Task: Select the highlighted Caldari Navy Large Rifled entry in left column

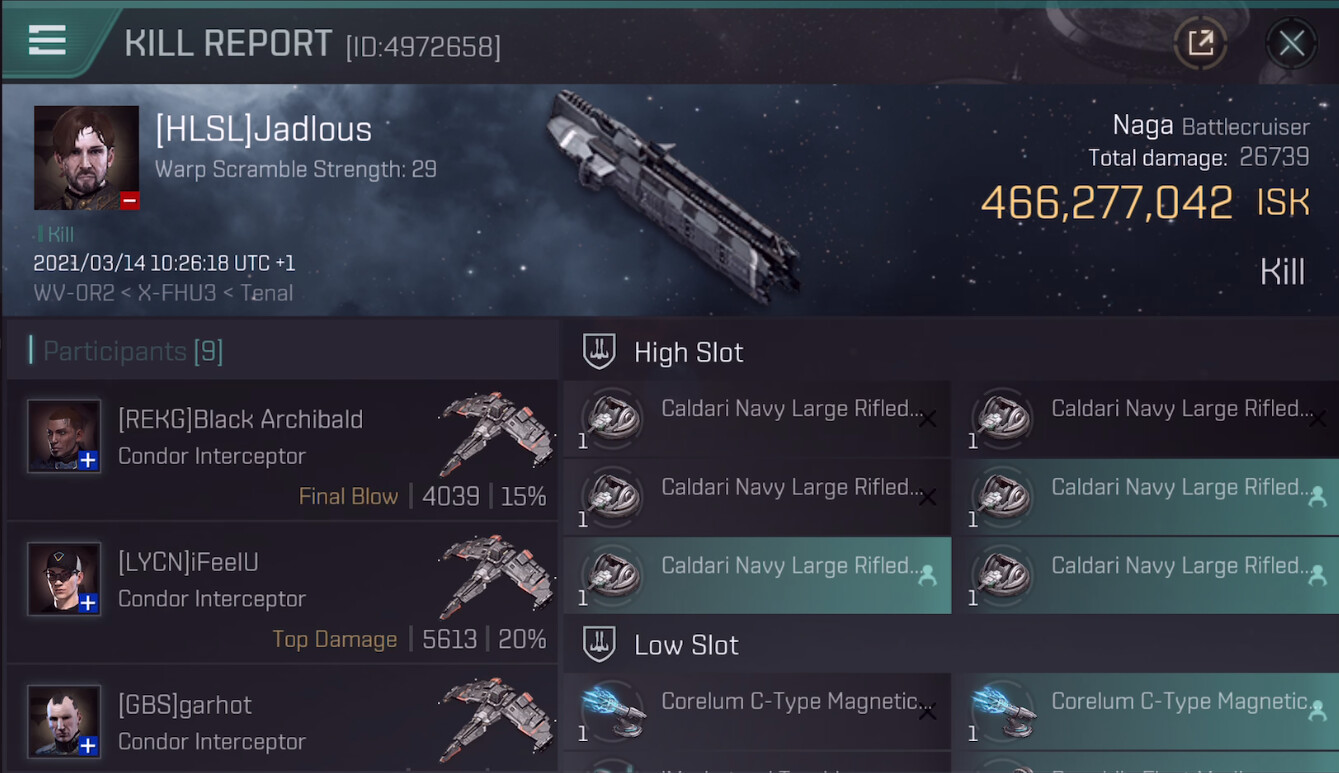Action: (758, 575)
